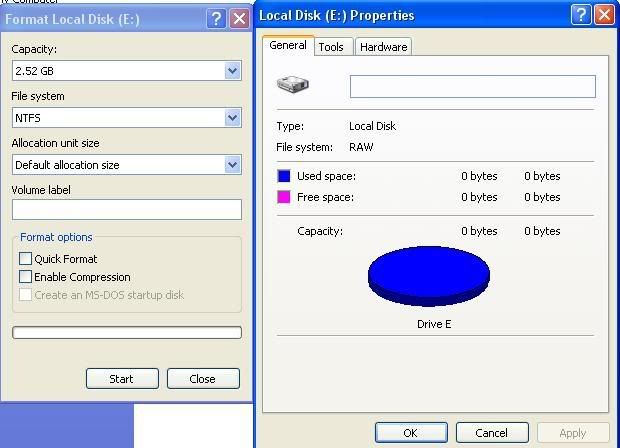Check Create an MS-DOS startup disk

point(25,295)
